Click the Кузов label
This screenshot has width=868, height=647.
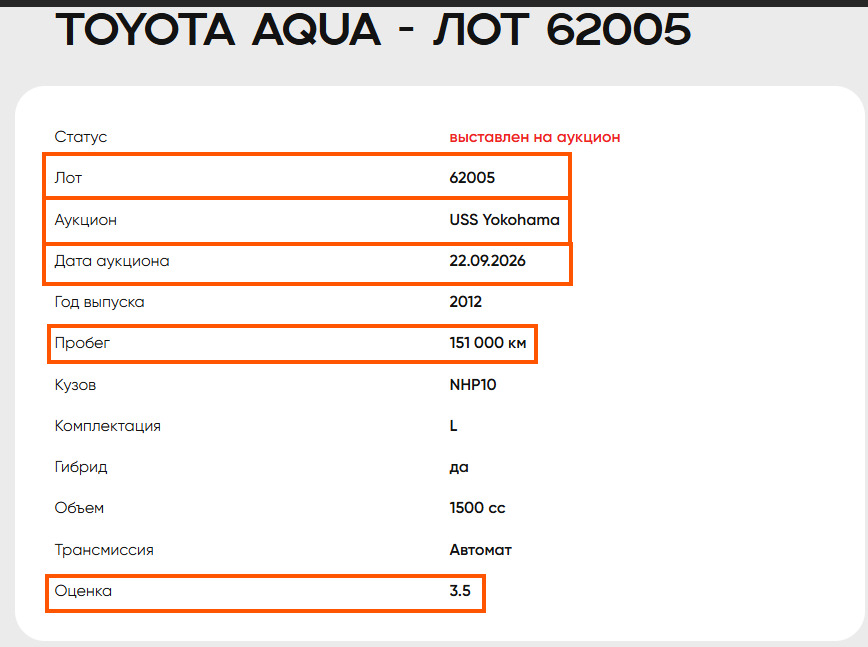point(75,385)
